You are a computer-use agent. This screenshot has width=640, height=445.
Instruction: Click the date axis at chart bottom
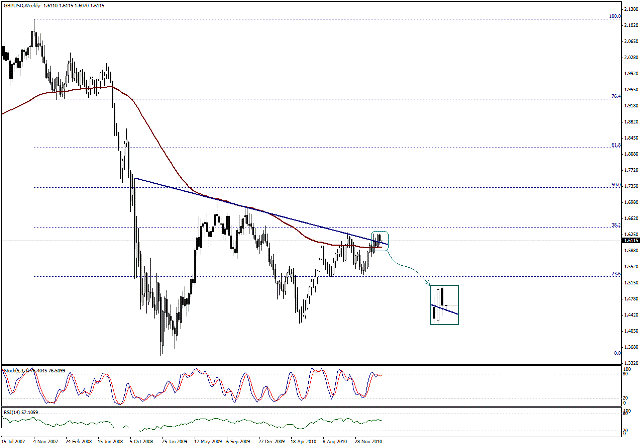click(300, 440)
